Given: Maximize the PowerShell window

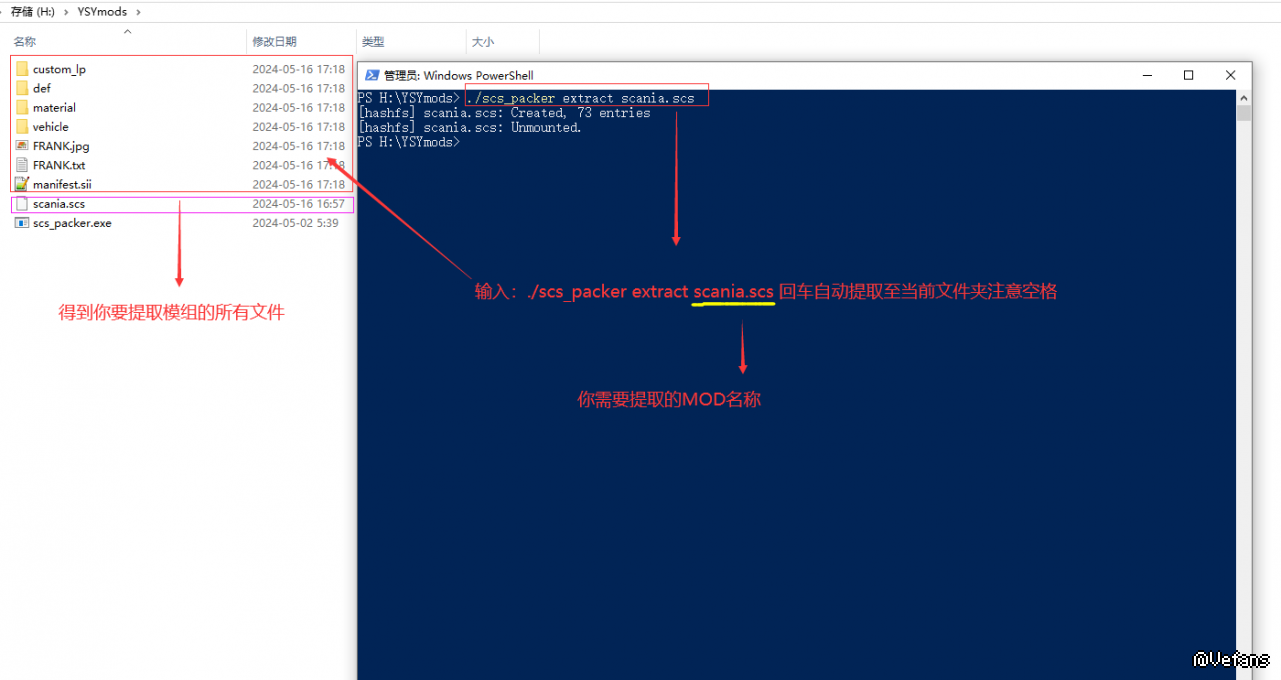Looking at the screenshot, I should pos(1188,75).
